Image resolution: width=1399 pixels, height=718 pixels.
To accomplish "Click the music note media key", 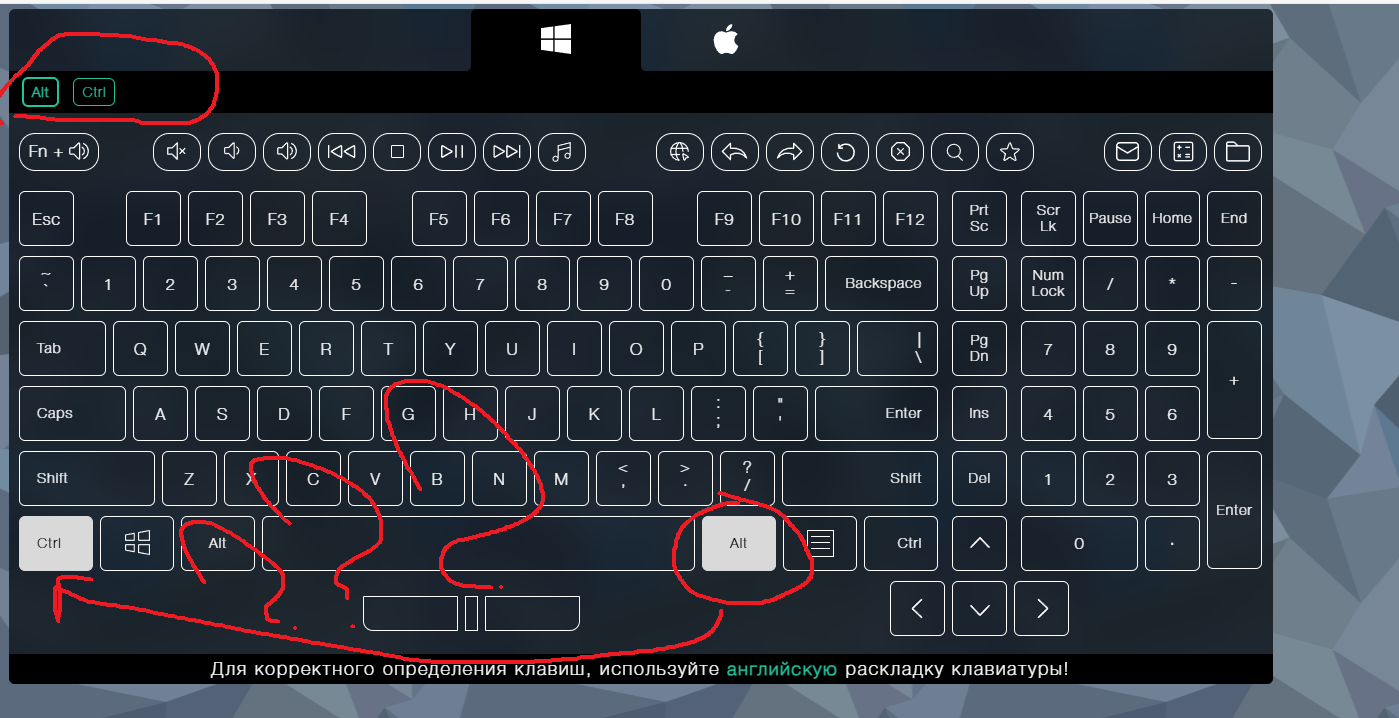I will click(x=562, y=152).
